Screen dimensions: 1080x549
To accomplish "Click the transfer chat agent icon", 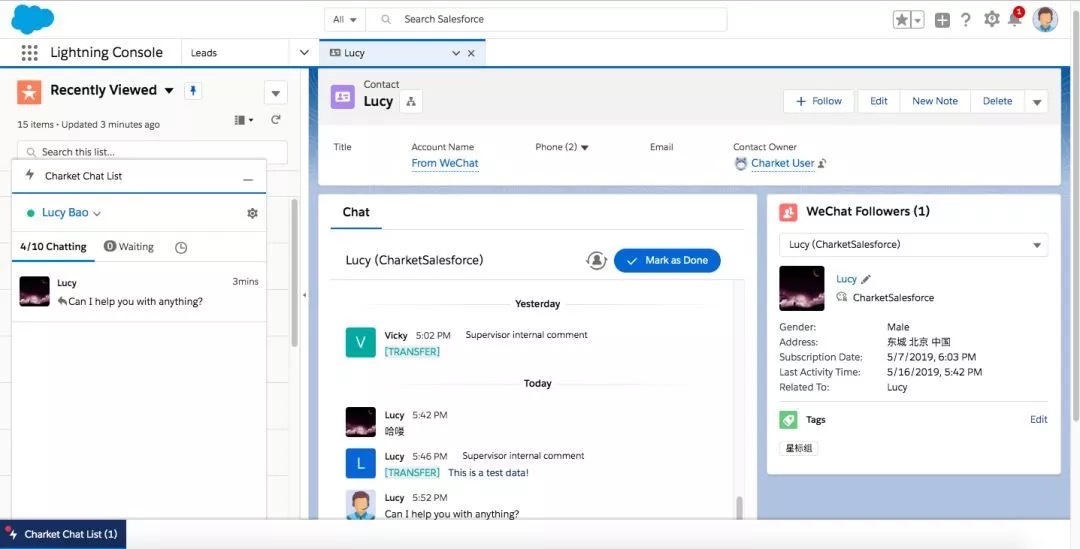I will coord(596,260).
